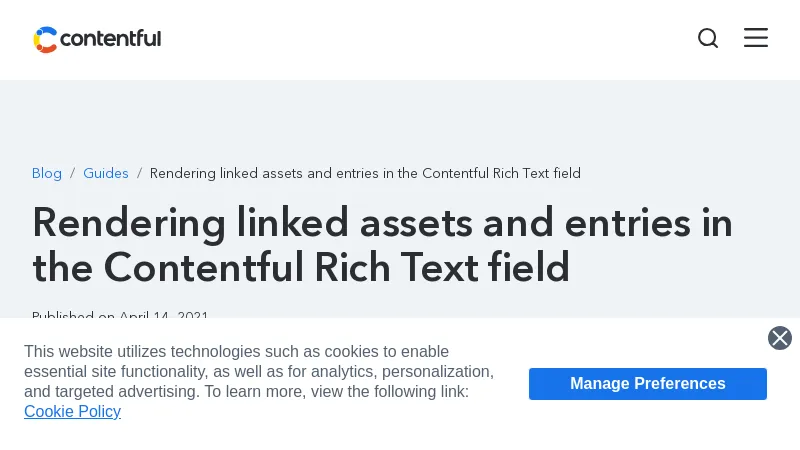Click the Contentful multicolor C logo icon
This screenshot has height=450, width=800.
click(45, 39)
